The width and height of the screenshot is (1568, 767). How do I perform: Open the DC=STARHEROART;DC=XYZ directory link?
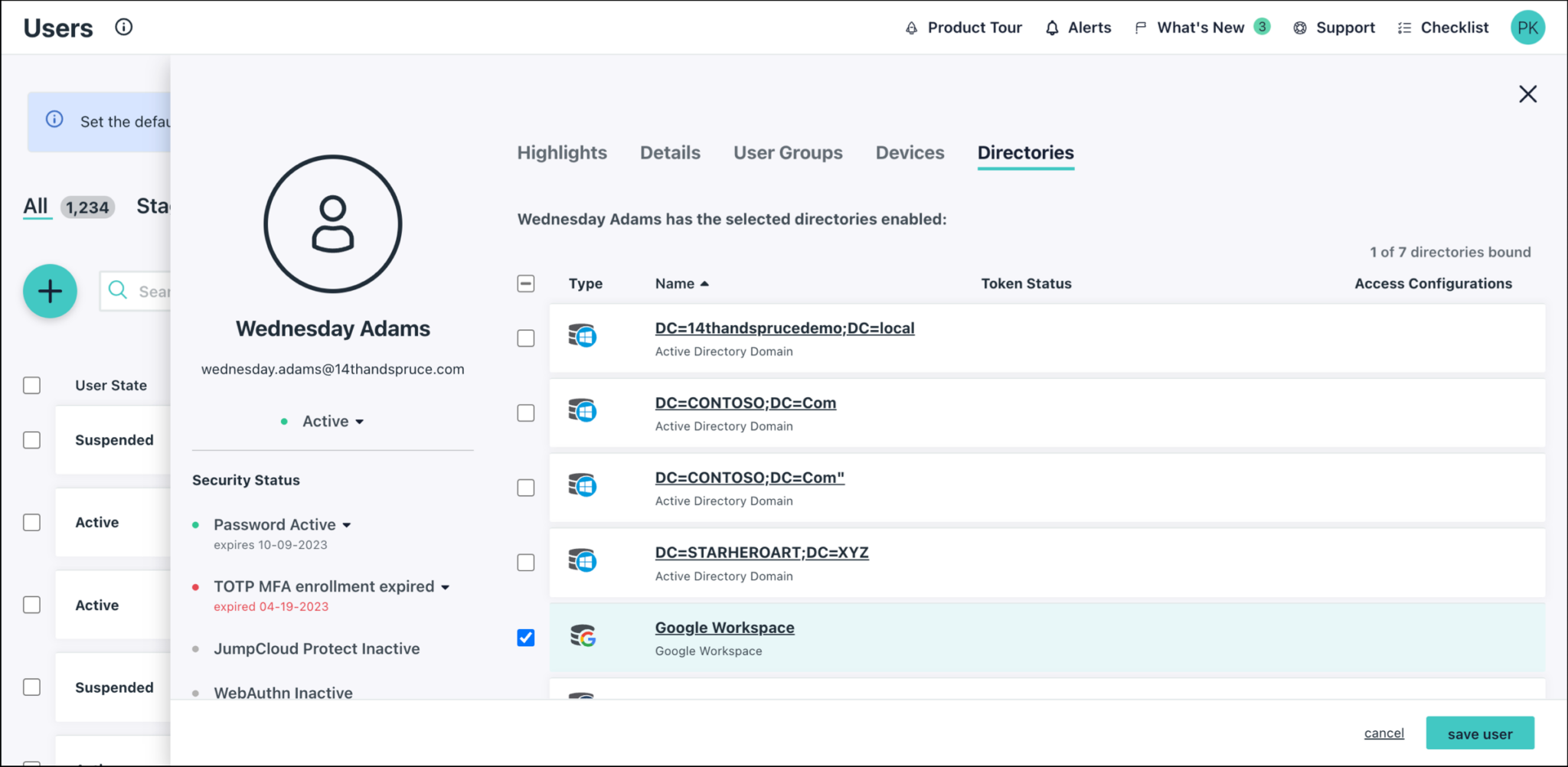point(762,552)
